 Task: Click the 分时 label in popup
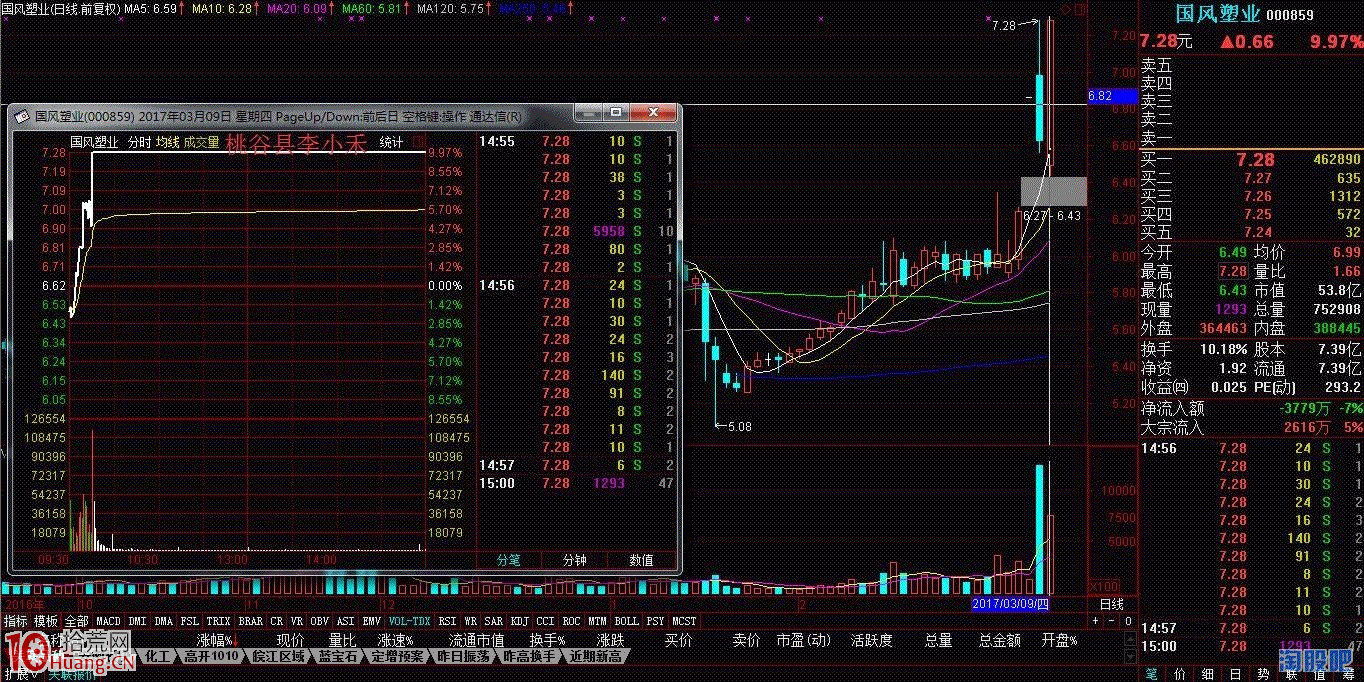139,143
